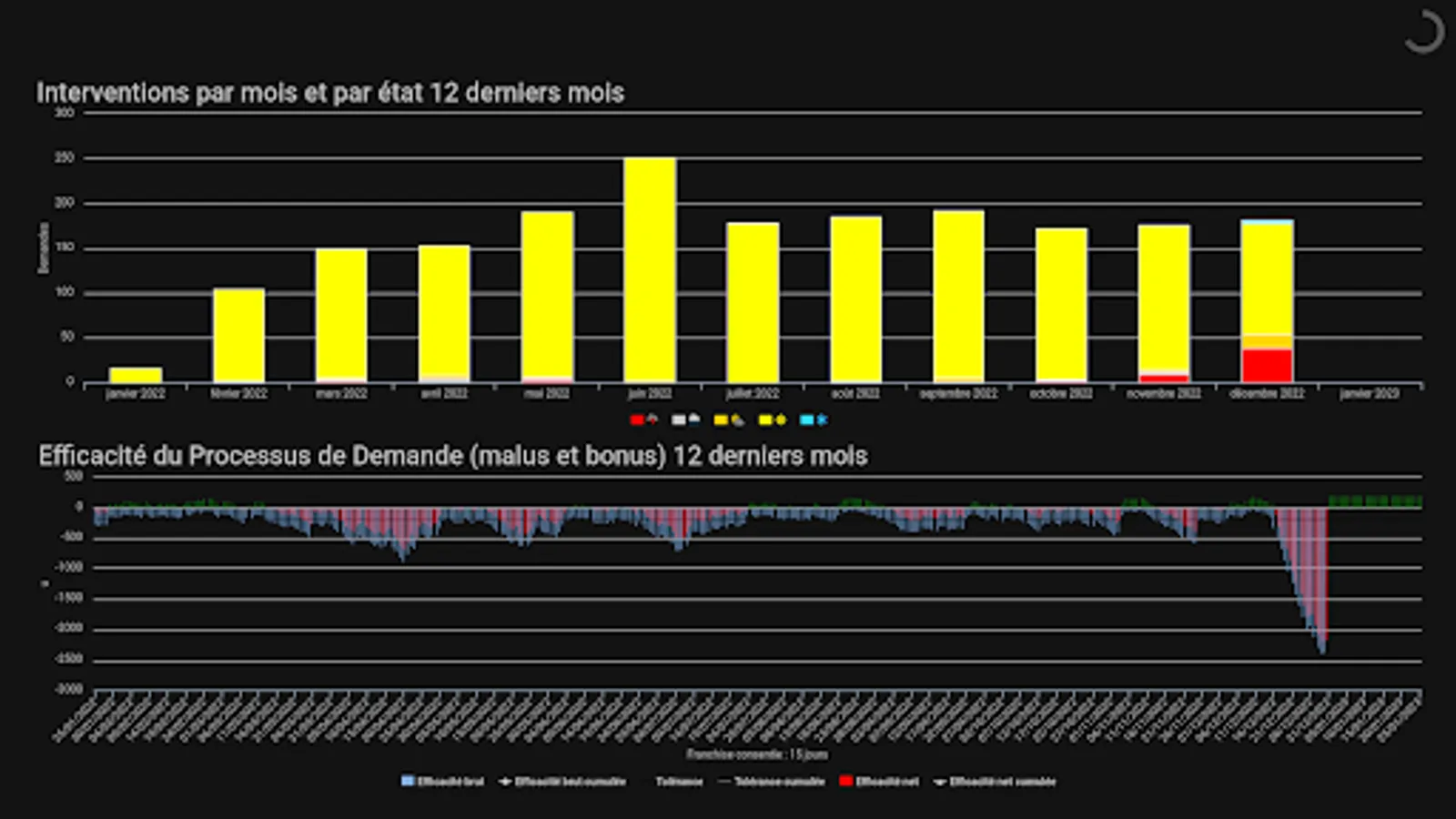Select the septembre 2022 yellow bar
This screenshot has width=1456, height=819.
(x=958, y=294)
